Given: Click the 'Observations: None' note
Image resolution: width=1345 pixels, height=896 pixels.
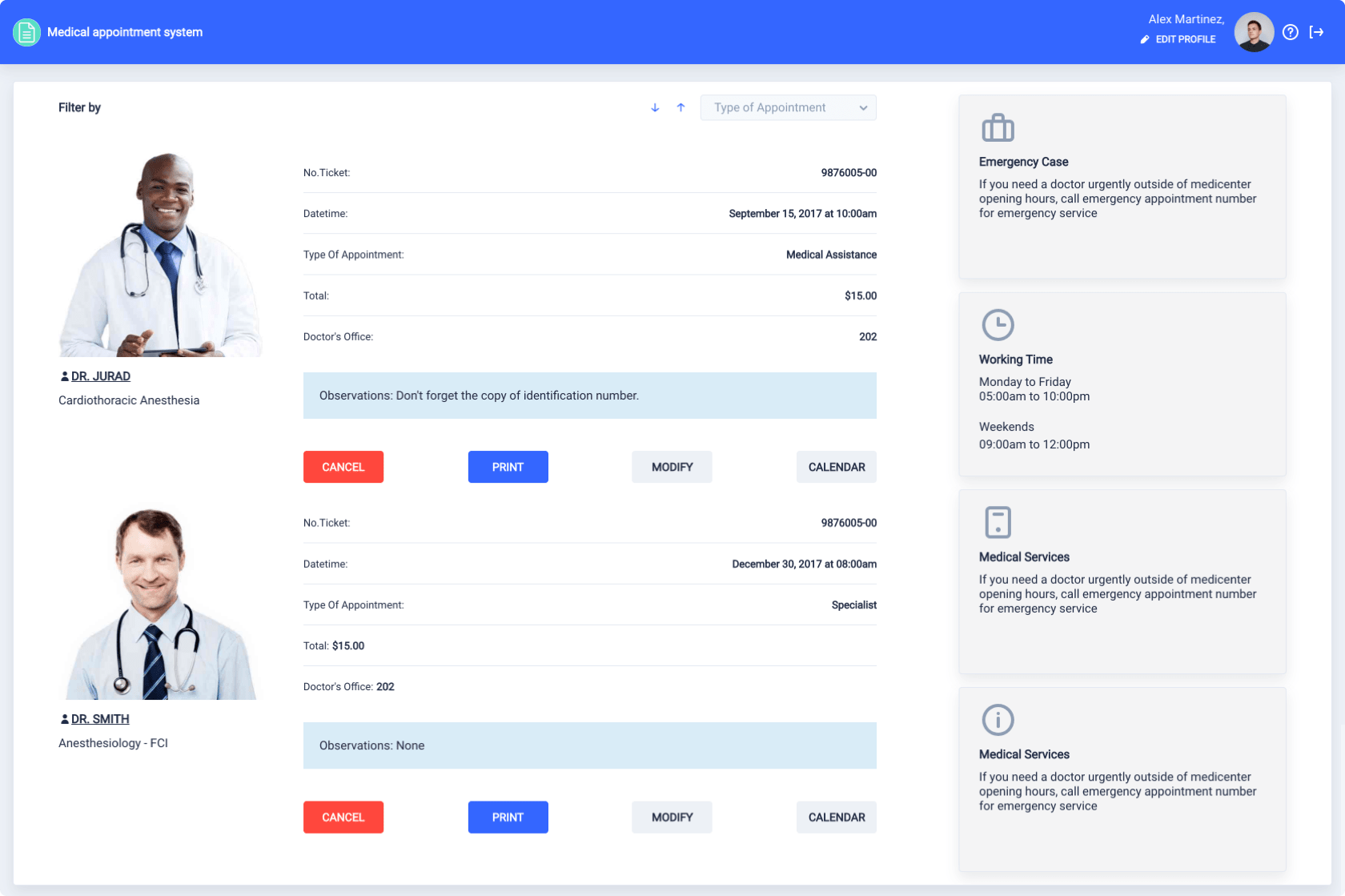Looking at the screenshot, I should pos(590,745).
